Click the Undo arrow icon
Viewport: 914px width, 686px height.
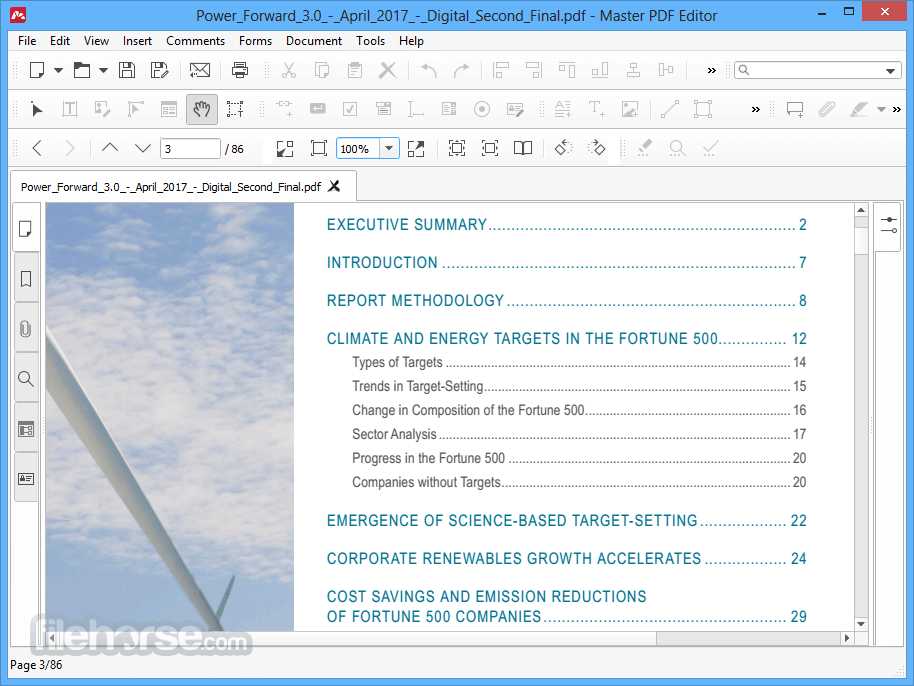click(x=429, y=71)
